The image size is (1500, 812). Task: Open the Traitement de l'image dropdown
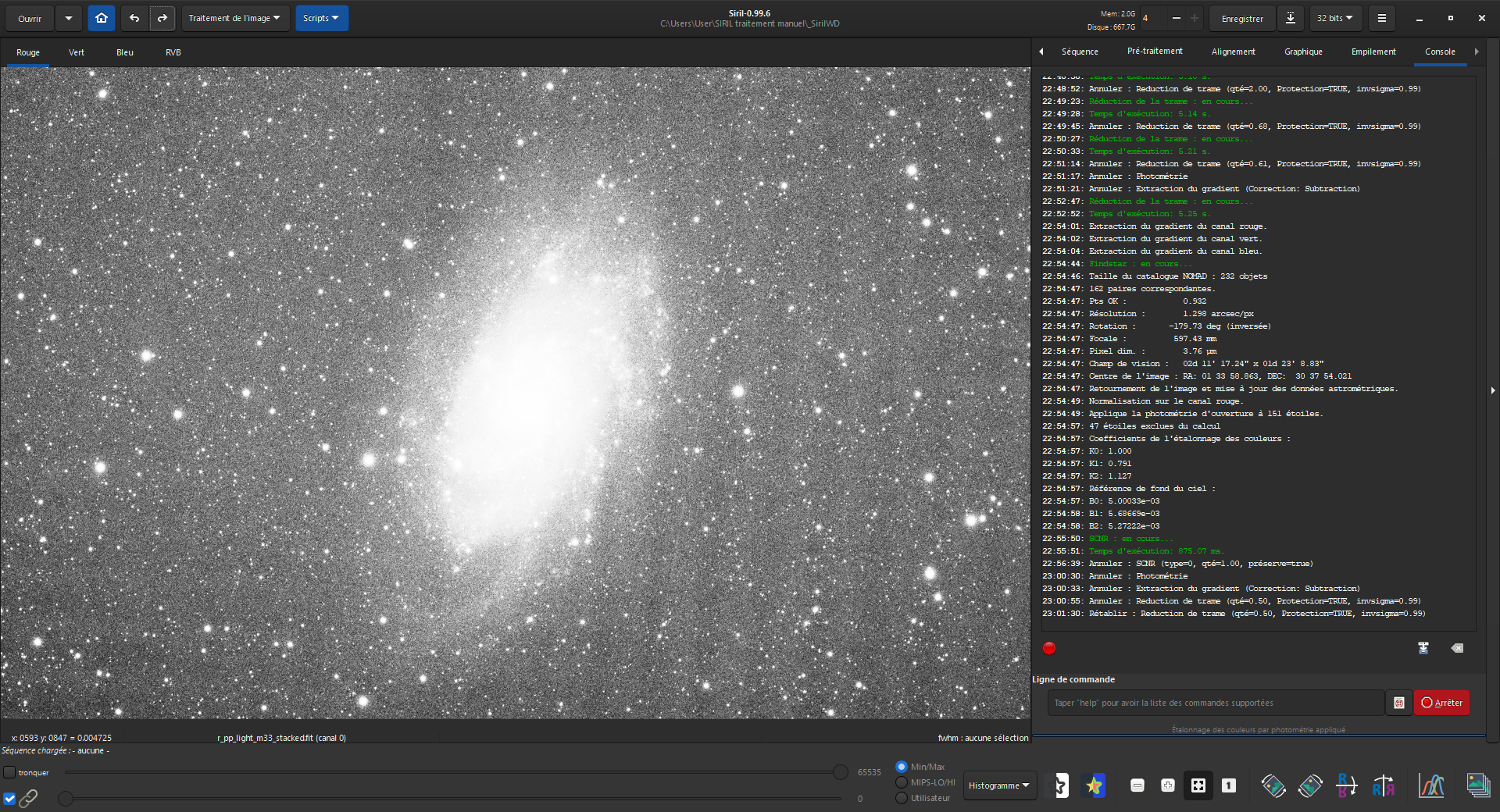234,18
